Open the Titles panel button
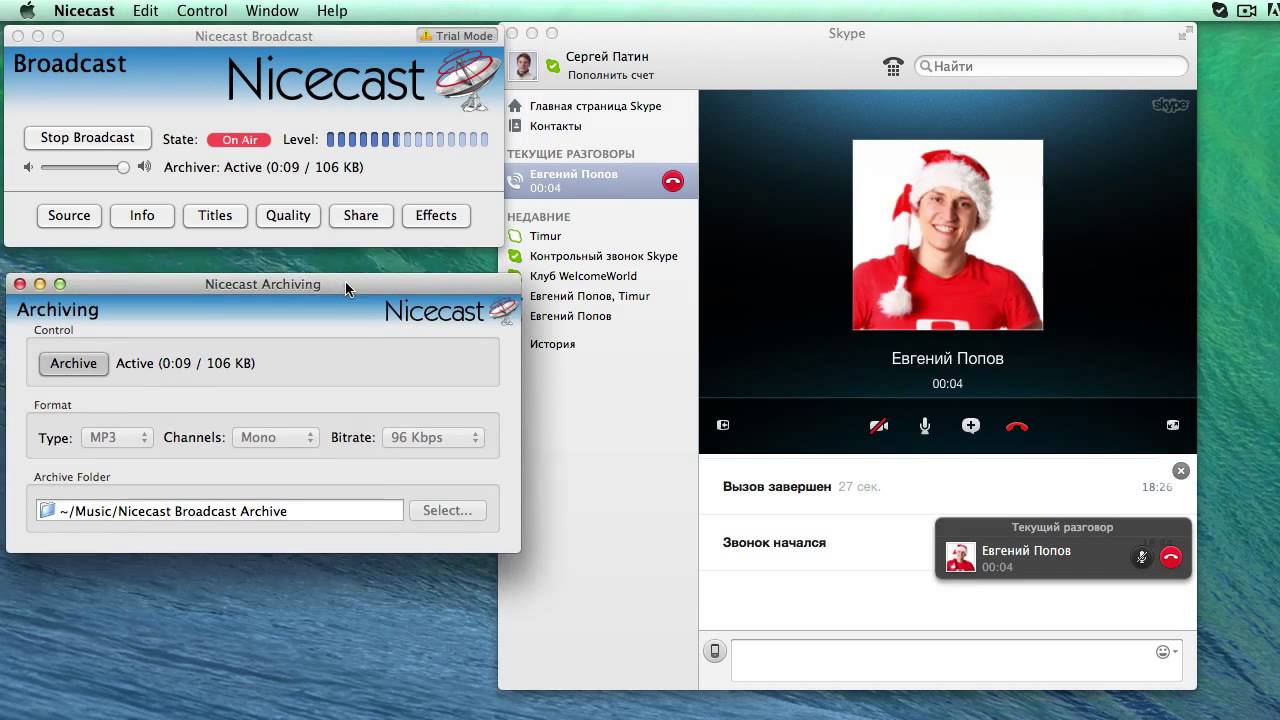 [x=215, y=215]
